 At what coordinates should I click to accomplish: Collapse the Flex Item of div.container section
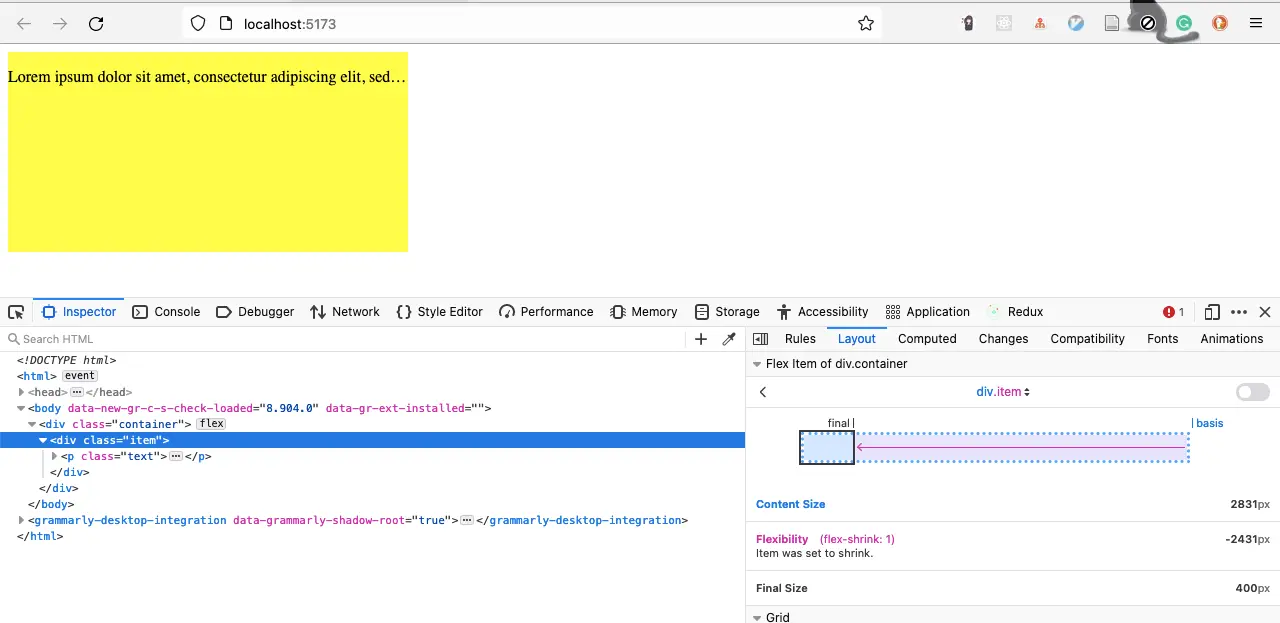757,364
